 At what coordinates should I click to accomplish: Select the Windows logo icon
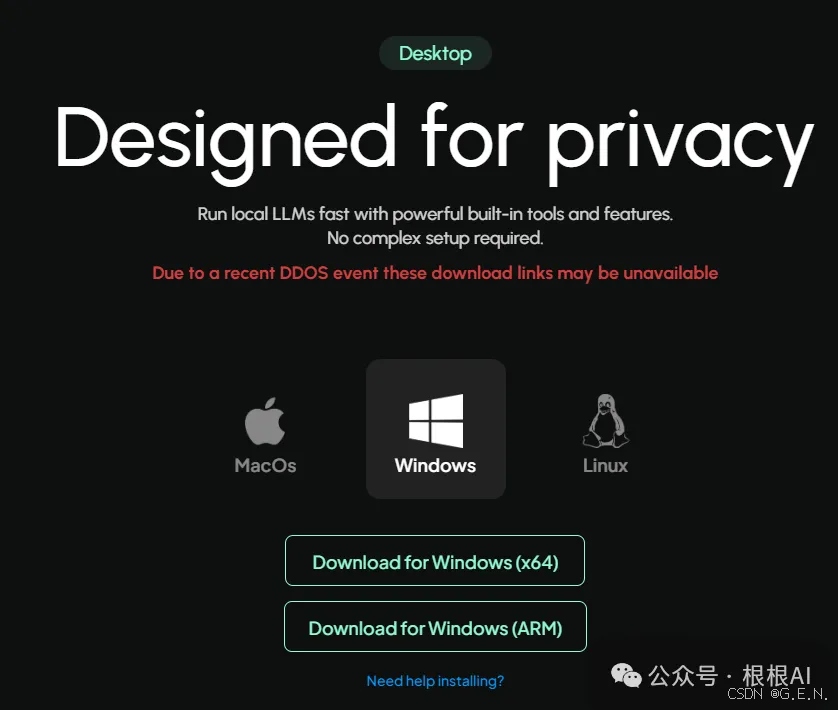pyautogui.click(x=436, y=421)
